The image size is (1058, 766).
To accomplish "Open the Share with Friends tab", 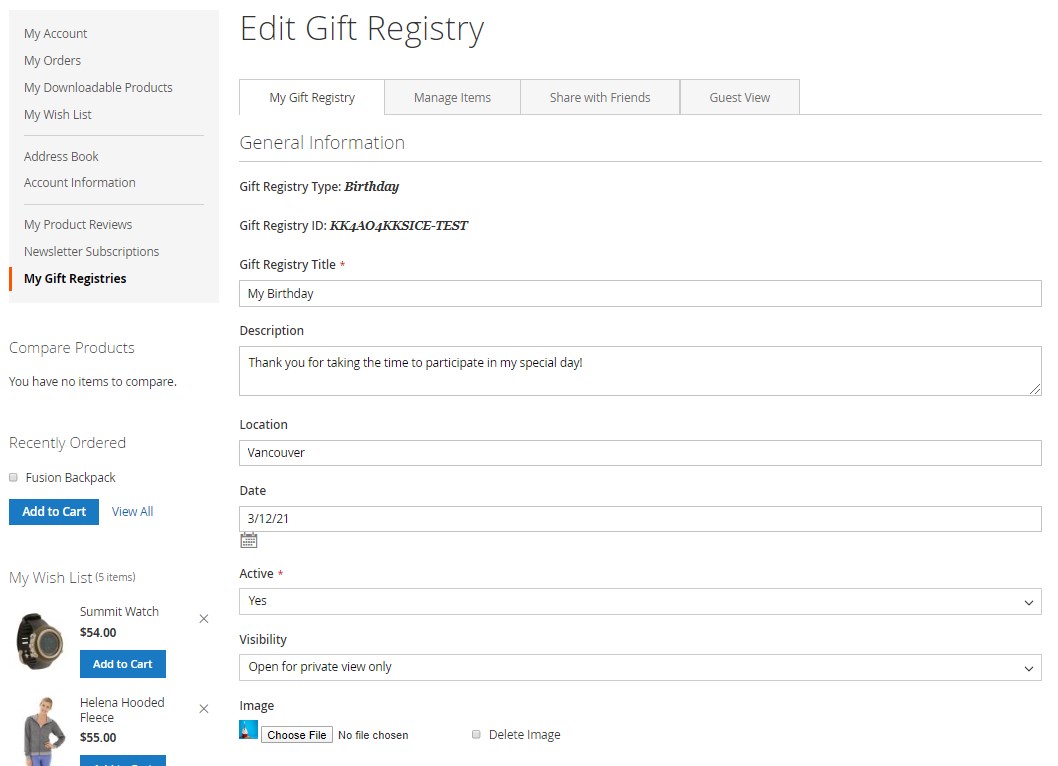I will click(600, 98).
